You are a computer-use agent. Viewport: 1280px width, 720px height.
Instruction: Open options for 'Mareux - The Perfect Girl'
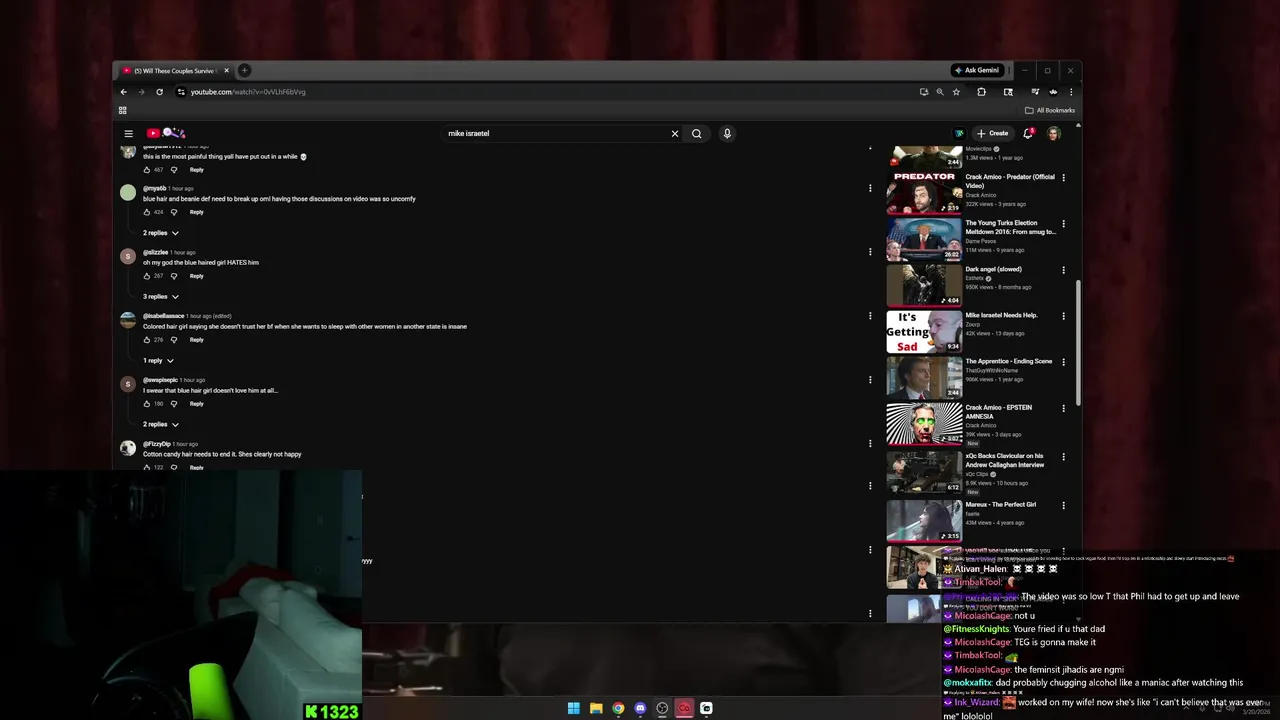point(1063,505)
